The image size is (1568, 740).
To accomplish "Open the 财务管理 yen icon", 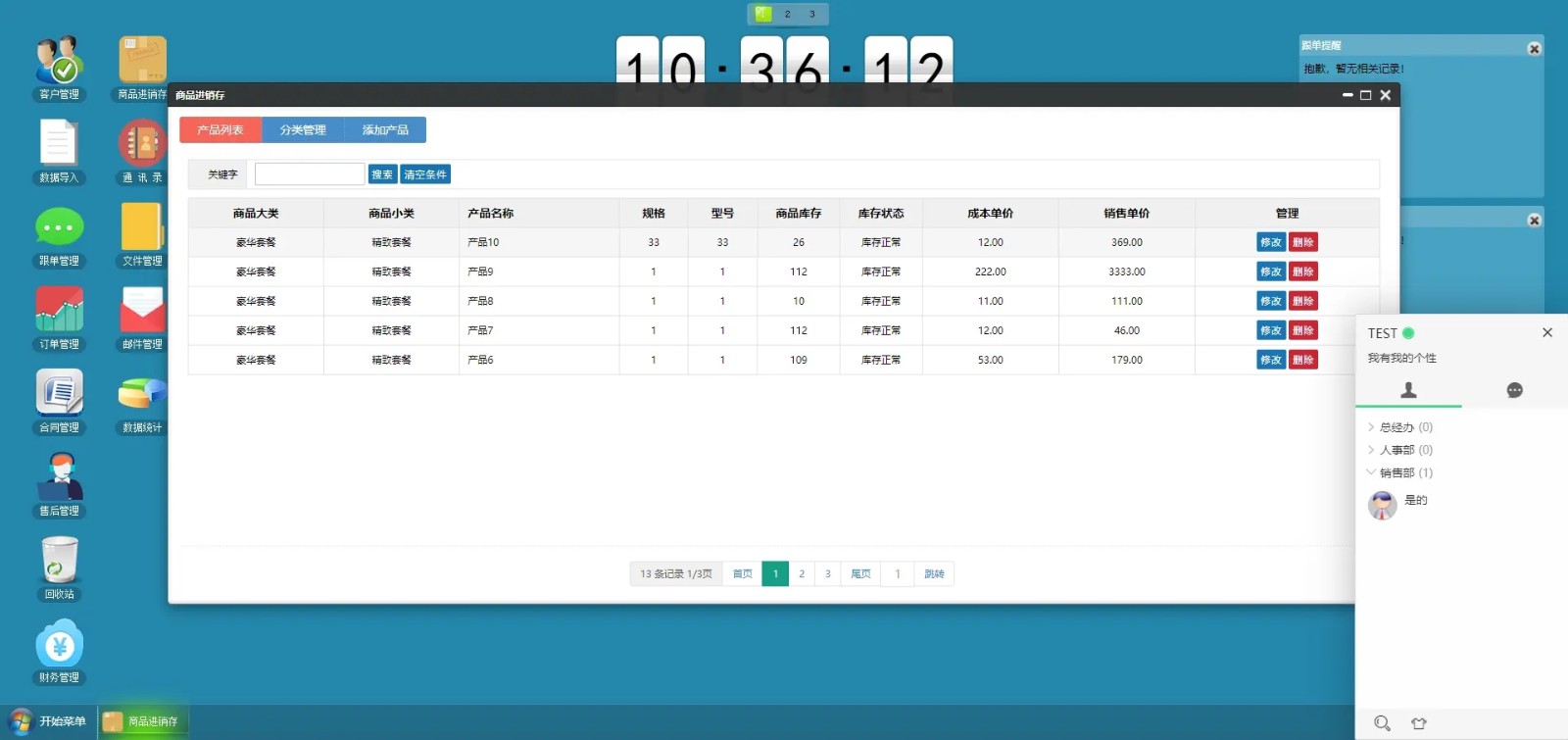I will (x=59, y=645).
